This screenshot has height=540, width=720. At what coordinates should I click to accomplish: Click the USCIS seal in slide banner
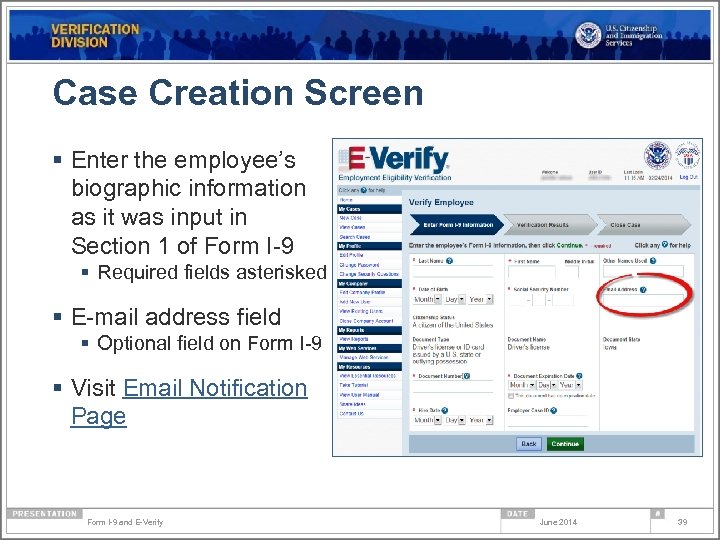click(588, 35)
